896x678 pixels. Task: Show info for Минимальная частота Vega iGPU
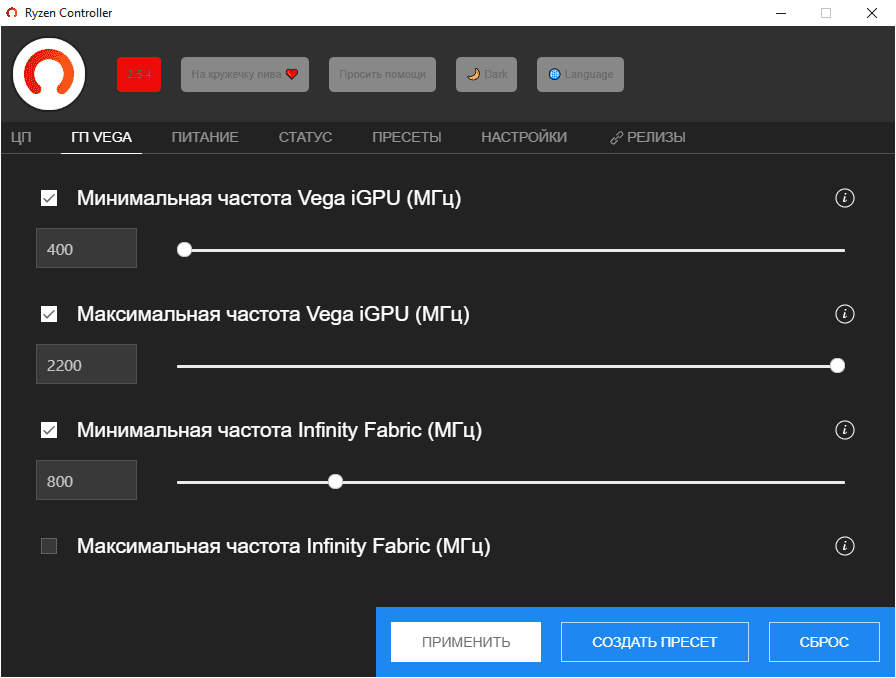845,198
